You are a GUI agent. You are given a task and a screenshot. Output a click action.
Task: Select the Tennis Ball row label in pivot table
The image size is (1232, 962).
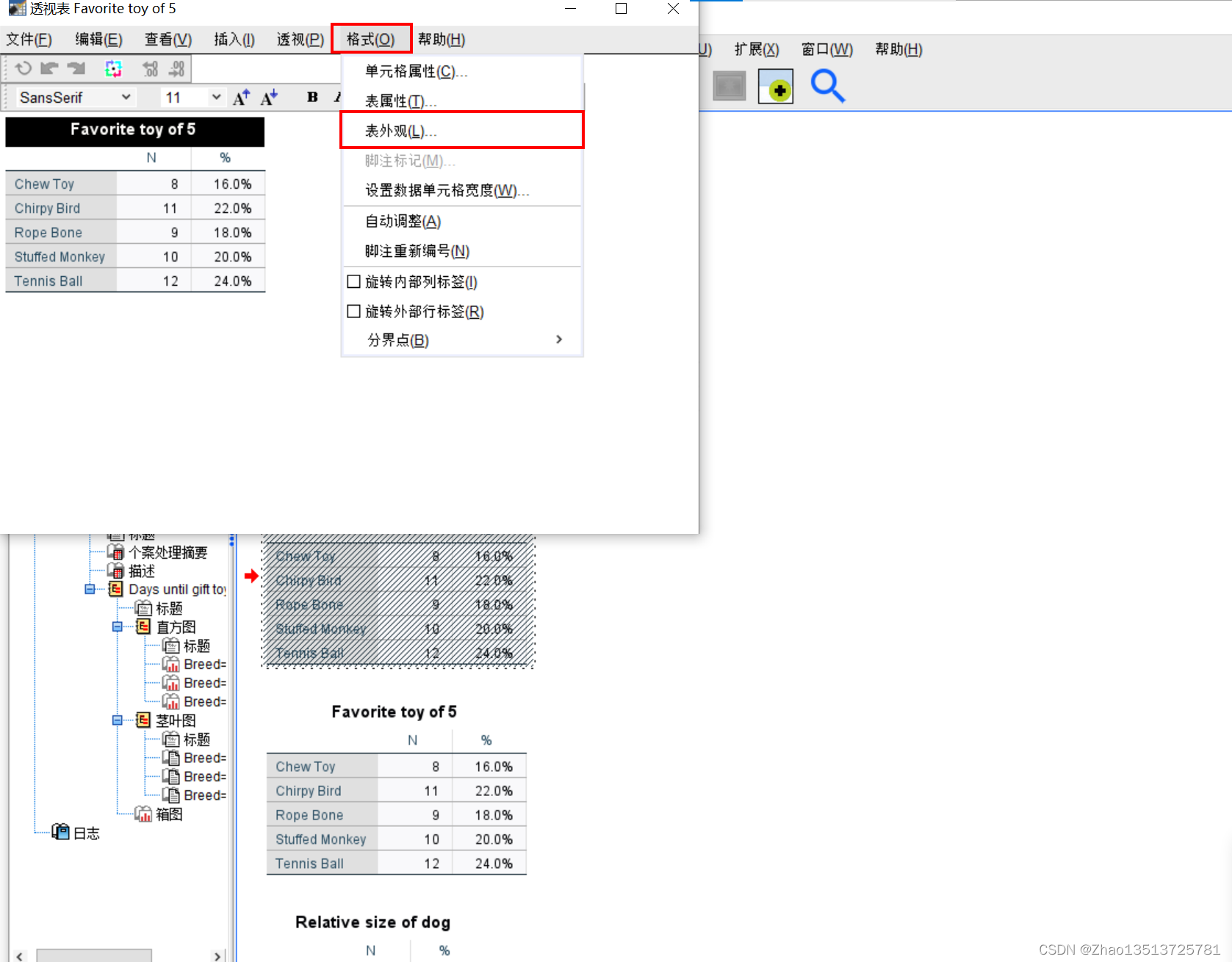click(48, 281)
